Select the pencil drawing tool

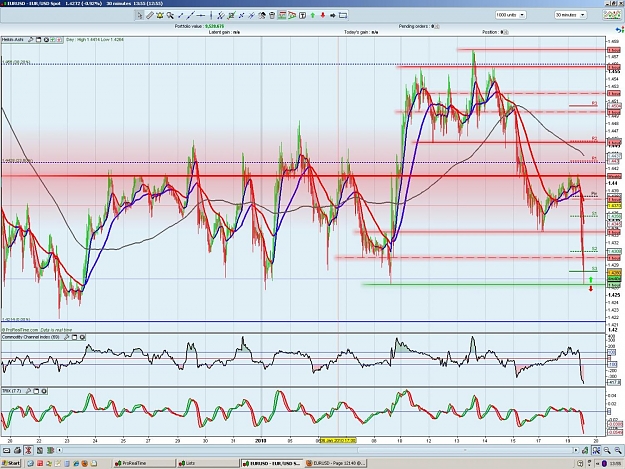(149, 16)
